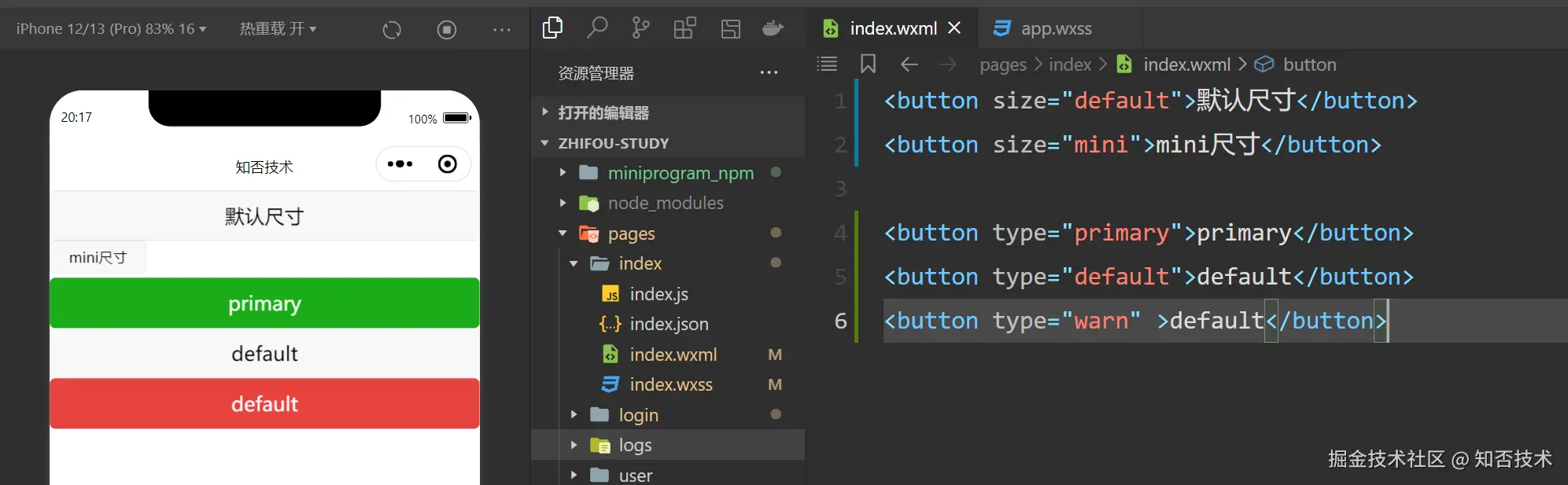
Task: Click the logs folder icon
Action: [x=600, y=445]
